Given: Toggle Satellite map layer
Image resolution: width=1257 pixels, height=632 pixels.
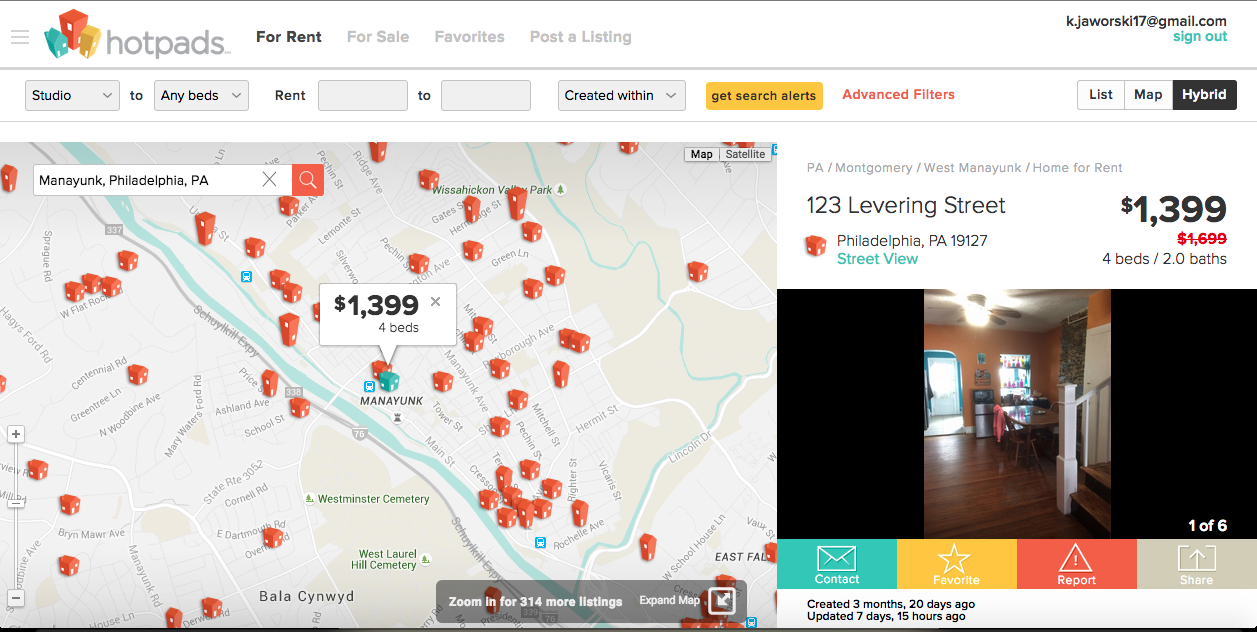Looking at the screenshot, I should click(x=745, y=154).
